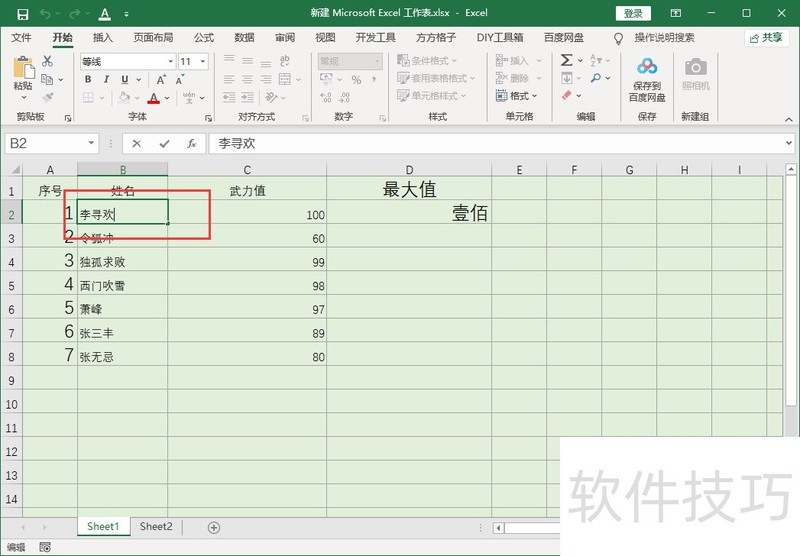The width and height of the screenshot is (800, 556).
Task: Open the borders dropdown arrow
Action: pos(102,97)
